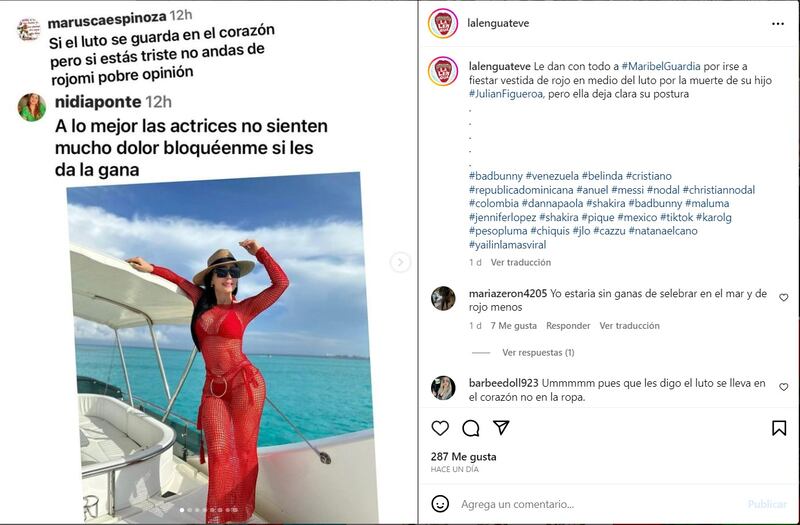The width and height of the screenshot is (800, 525).
Task: Like mariazeron4205's comment heart
Action: (784, 297)
